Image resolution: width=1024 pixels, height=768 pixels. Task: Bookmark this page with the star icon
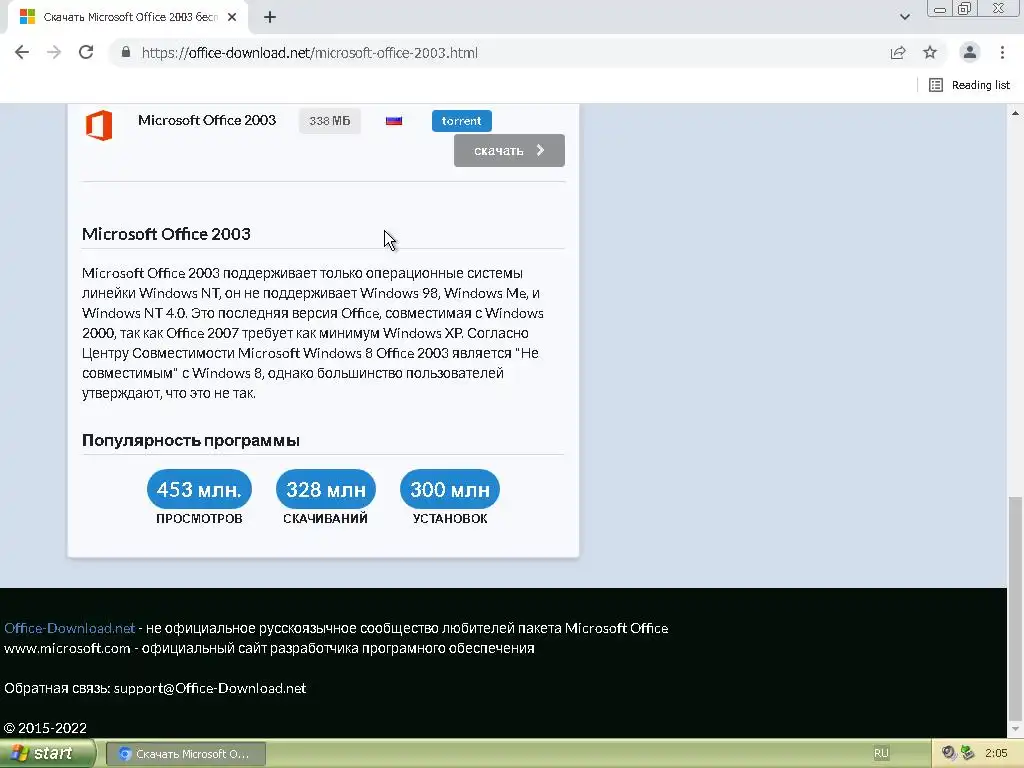point(930,53)
